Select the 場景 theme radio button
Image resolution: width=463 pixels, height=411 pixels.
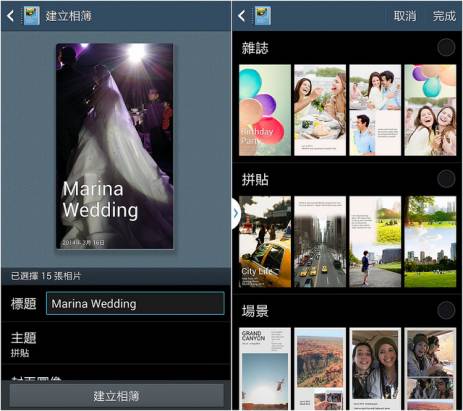[x=446, y=310]
